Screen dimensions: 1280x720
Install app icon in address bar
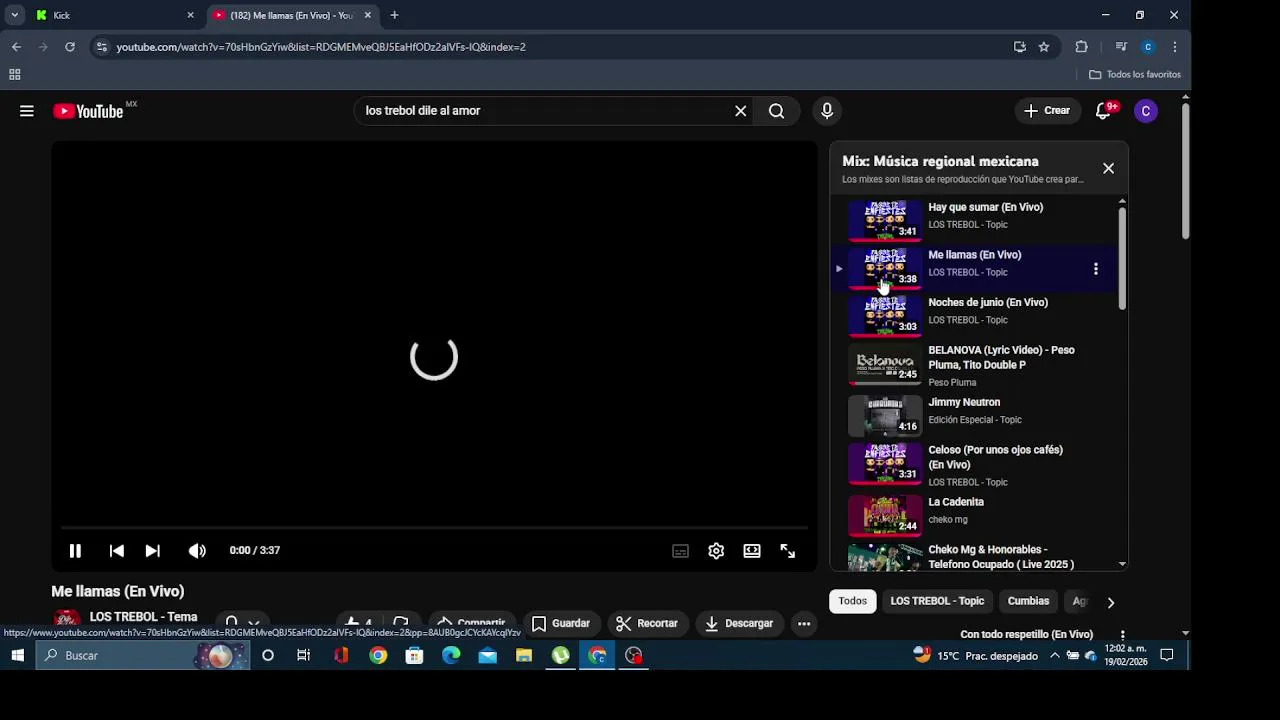tap(1019, 47)
